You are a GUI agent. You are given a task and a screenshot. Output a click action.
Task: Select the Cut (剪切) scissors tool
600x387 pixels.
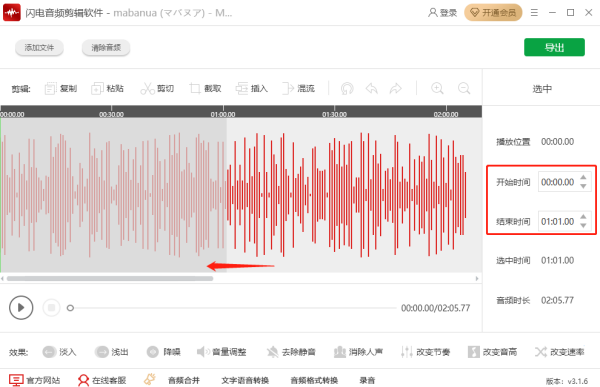(157, 88)
